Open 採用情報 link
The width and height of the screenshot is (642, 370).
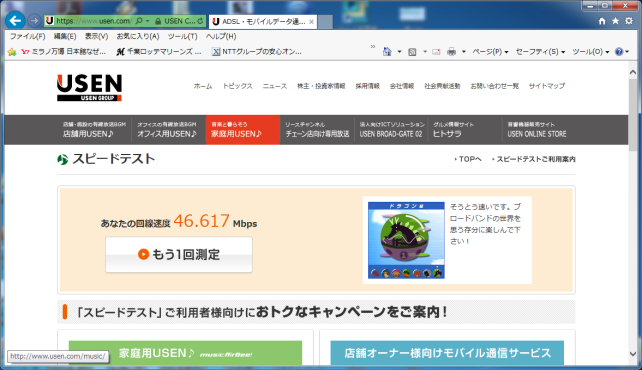click(x=367, y=86)
